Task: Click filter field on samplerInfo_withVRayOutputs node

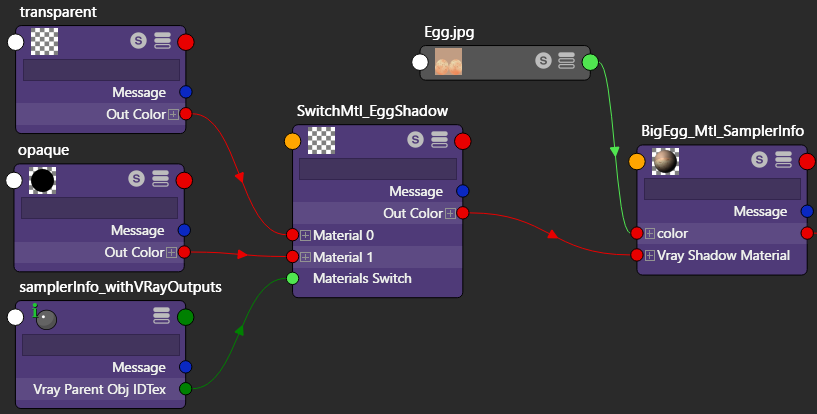Action: point(101,345)
